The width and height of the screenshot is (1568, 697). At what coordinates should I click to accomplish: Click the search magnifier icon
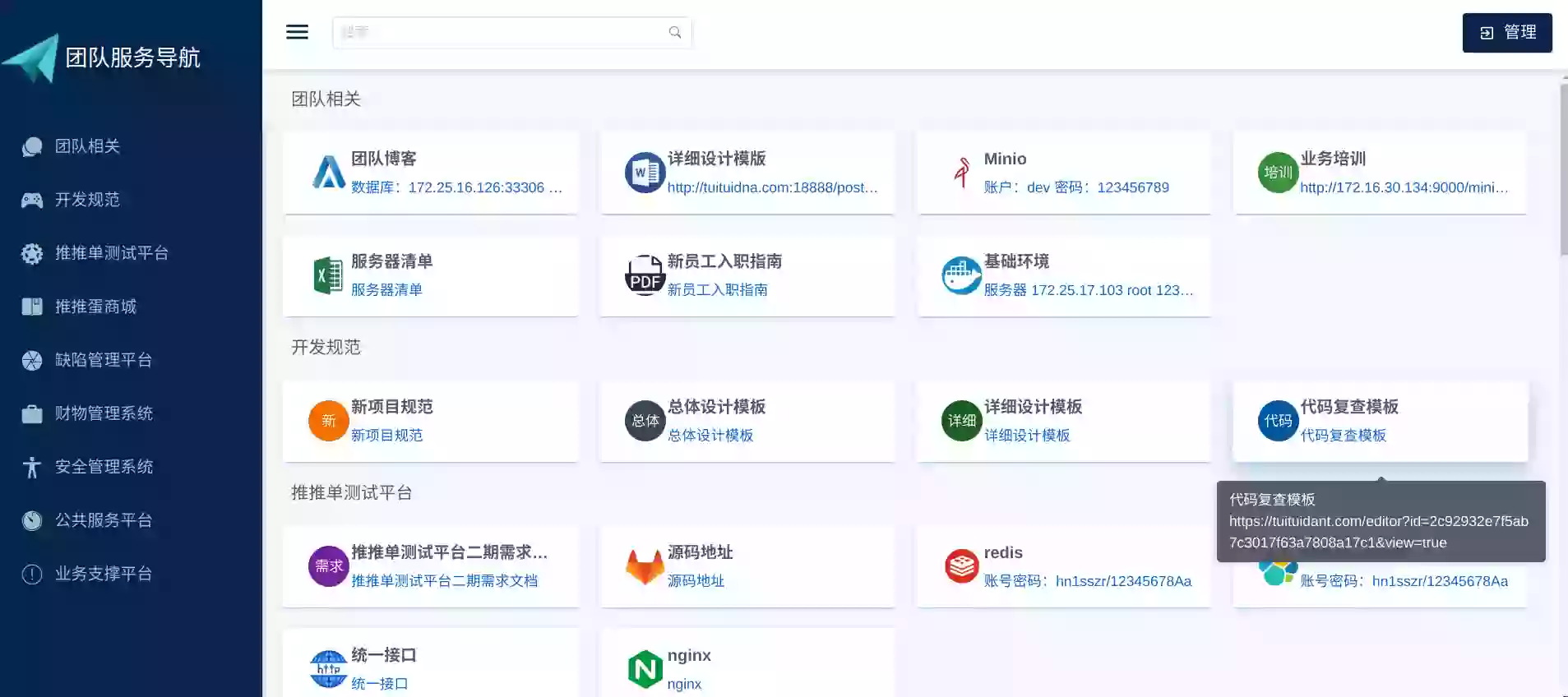[x=674, y=32]
